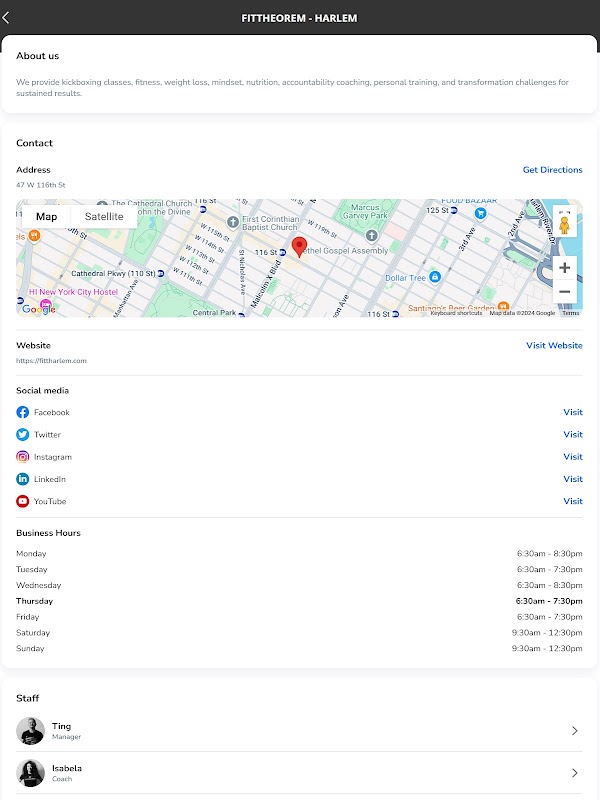This screenshot has height=800, width=600.
Task: Click Get Directions link
Action: point(553,170)
